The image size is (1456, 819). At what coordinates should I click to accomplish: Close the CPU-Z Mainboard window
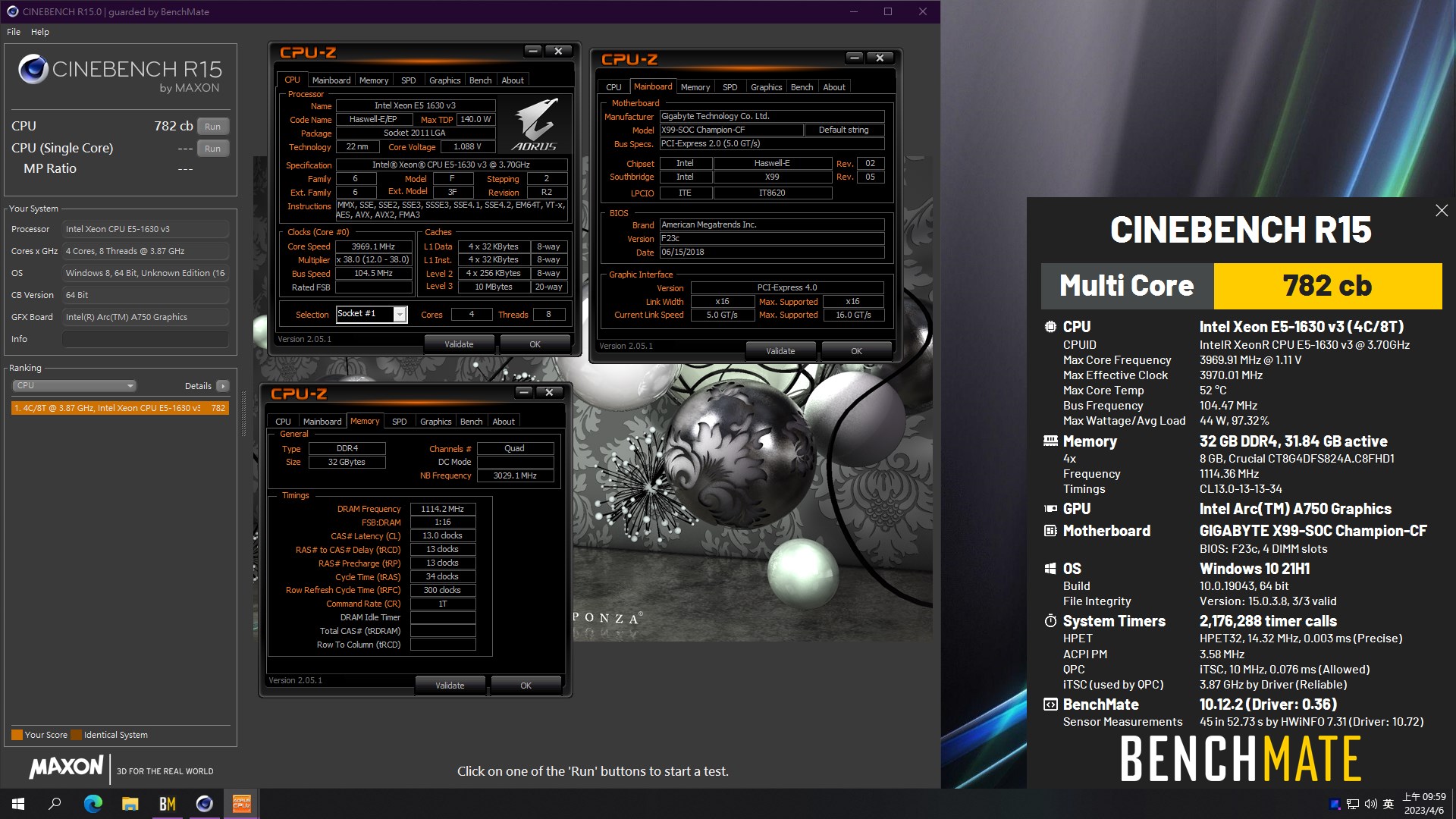click(x=880, y=58)
